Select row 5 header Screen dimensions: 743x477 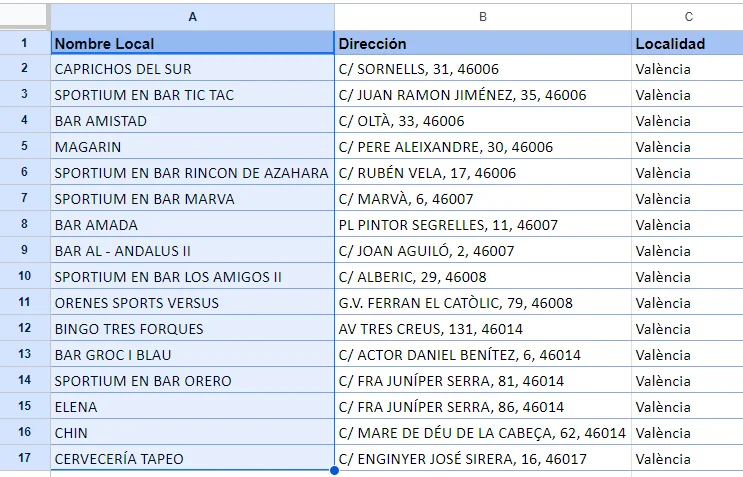25,146
